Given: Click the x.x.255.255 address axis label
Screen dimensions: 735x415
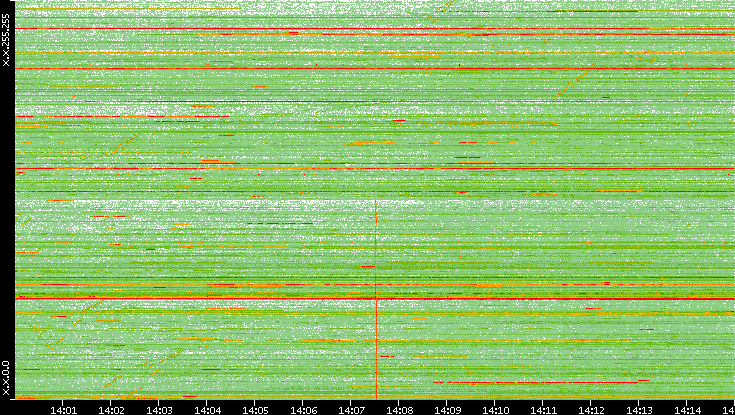Looking at the screenshot, I should pos(6,40).
